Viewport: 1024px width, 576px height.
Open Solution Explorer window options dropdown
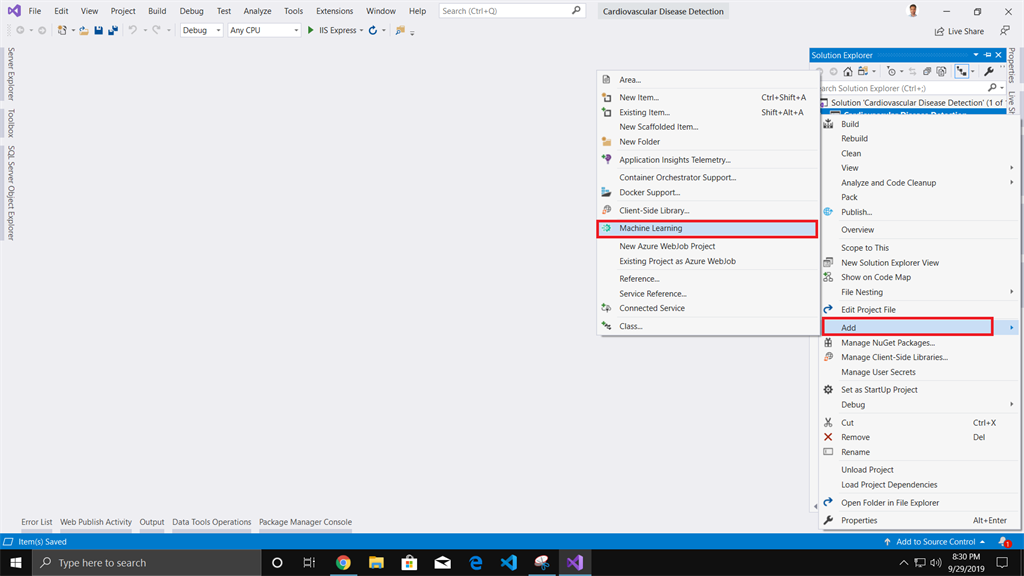(976, 55)
